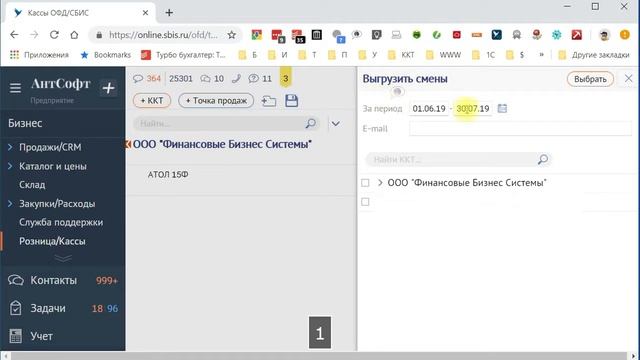Open the Другие закладки bookmarks folder
This screenshot has height=360, width=640.
[x=594, y=55]
